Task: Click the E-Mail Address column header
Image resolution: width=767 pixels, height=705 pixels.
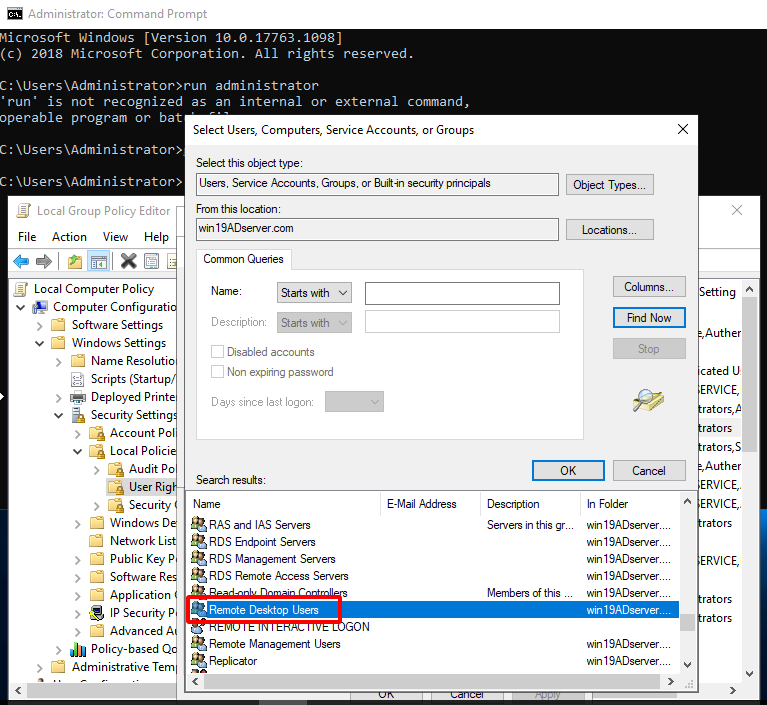Action: 430,503
